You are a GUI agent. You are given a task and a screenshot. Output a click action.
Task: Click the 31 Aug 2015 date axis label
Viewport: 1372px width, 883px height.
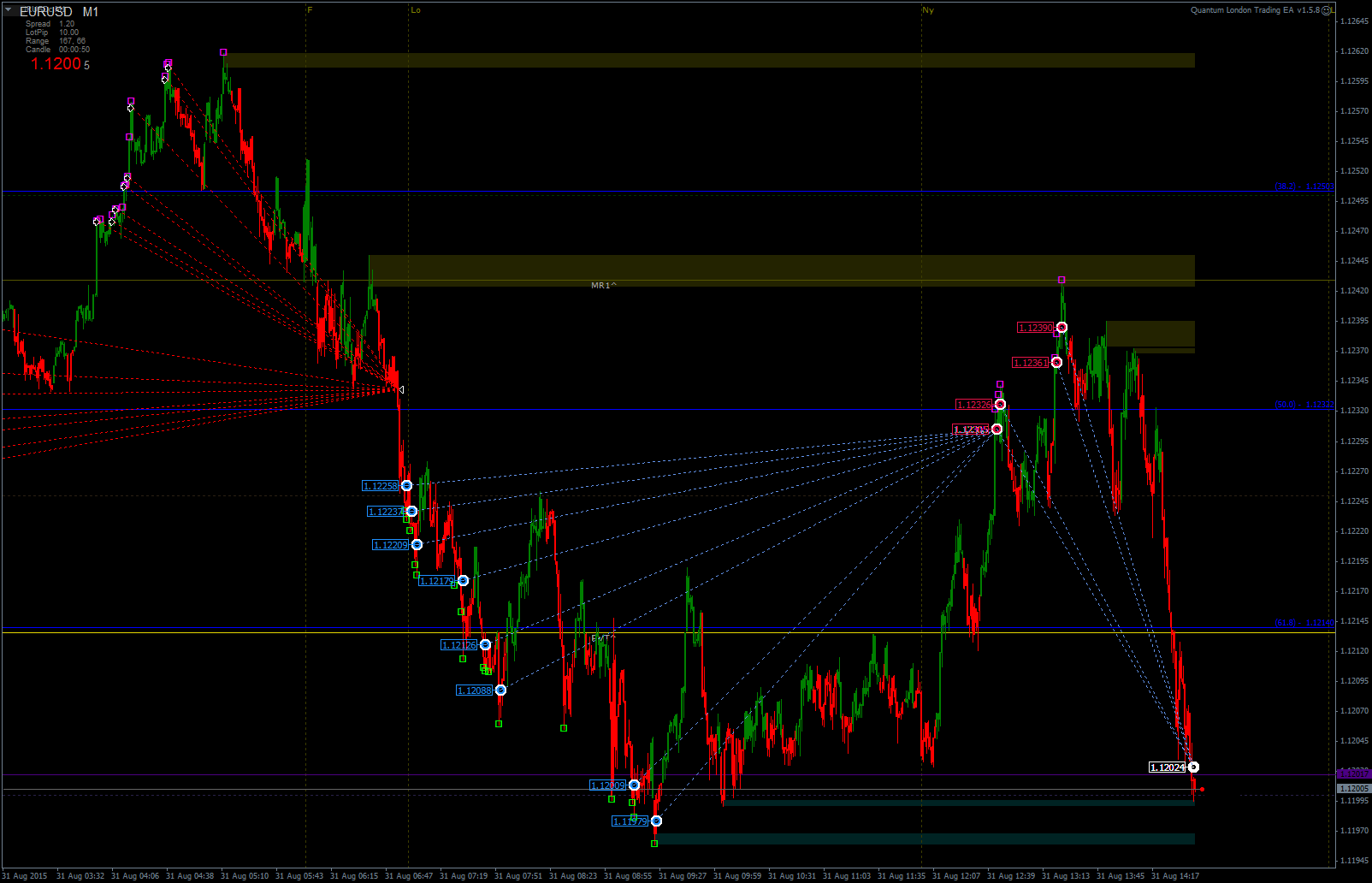pos(26,876)
